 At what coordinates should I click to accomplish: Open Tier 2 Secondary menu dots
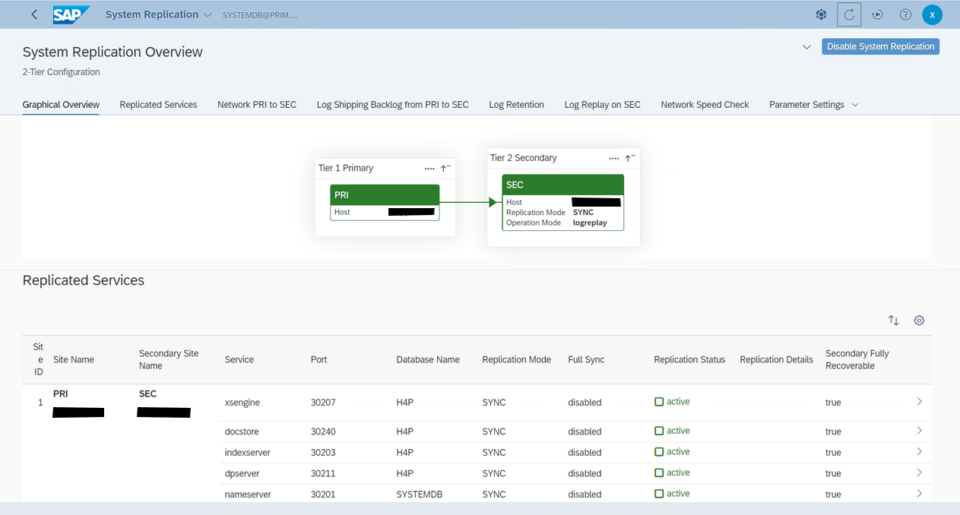pyautogui.click(x=613, y=159)
